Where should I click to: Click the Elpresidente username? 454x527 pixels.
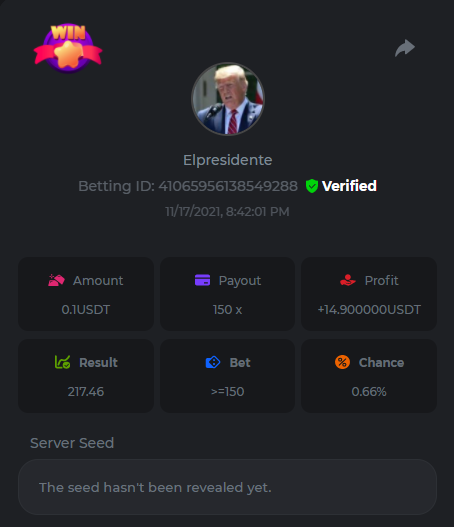[x=228, y=160]
